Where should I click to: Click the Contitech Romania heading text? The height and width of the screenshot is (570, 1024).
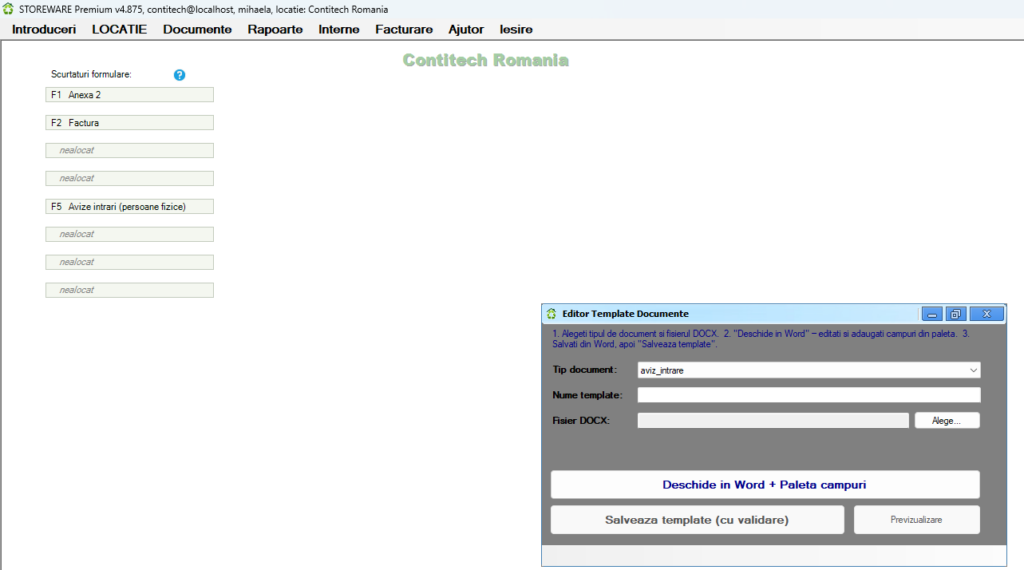coord(485,60)
